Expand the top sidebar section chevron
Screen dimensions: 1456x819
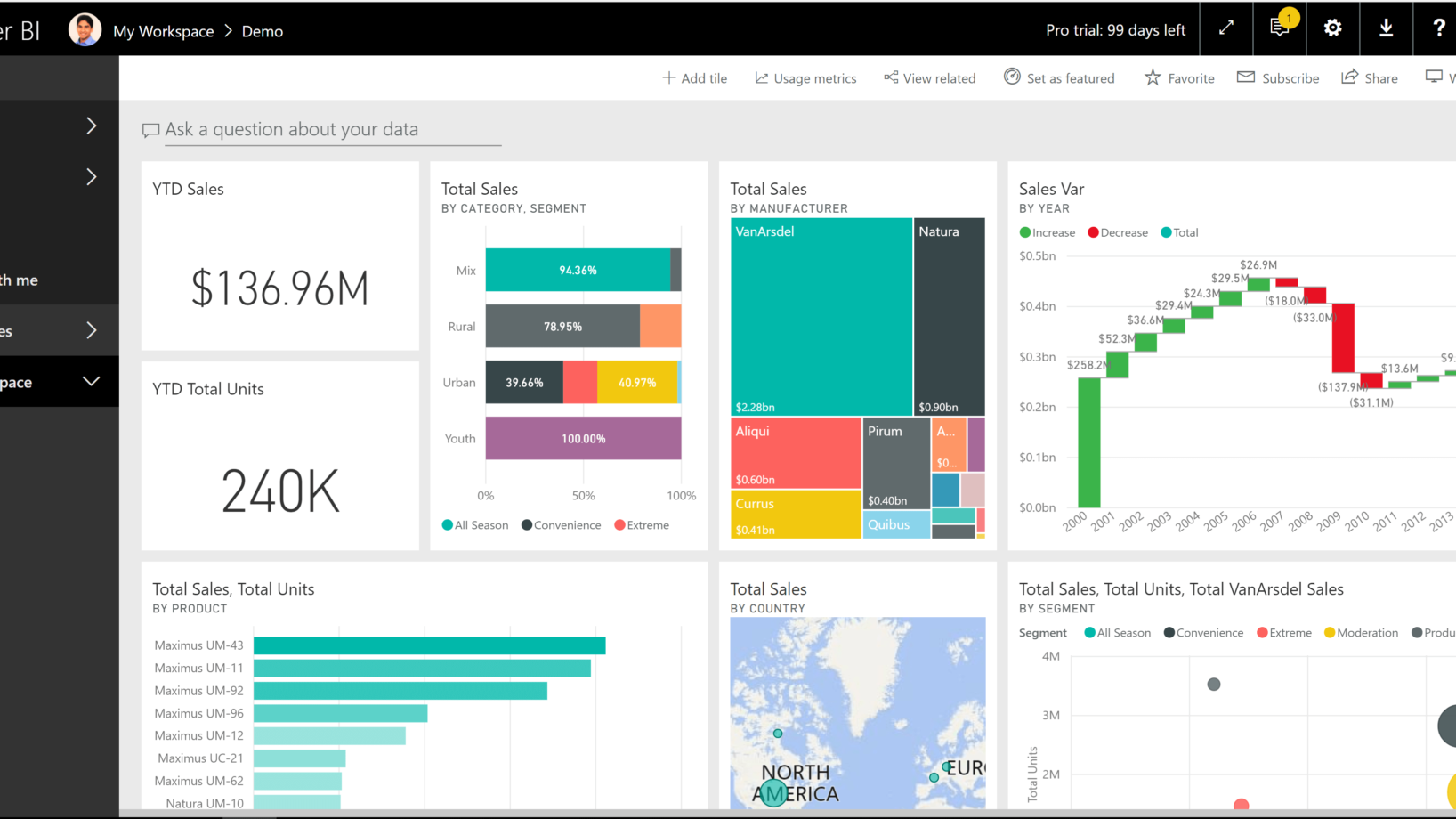coord(91,126)
